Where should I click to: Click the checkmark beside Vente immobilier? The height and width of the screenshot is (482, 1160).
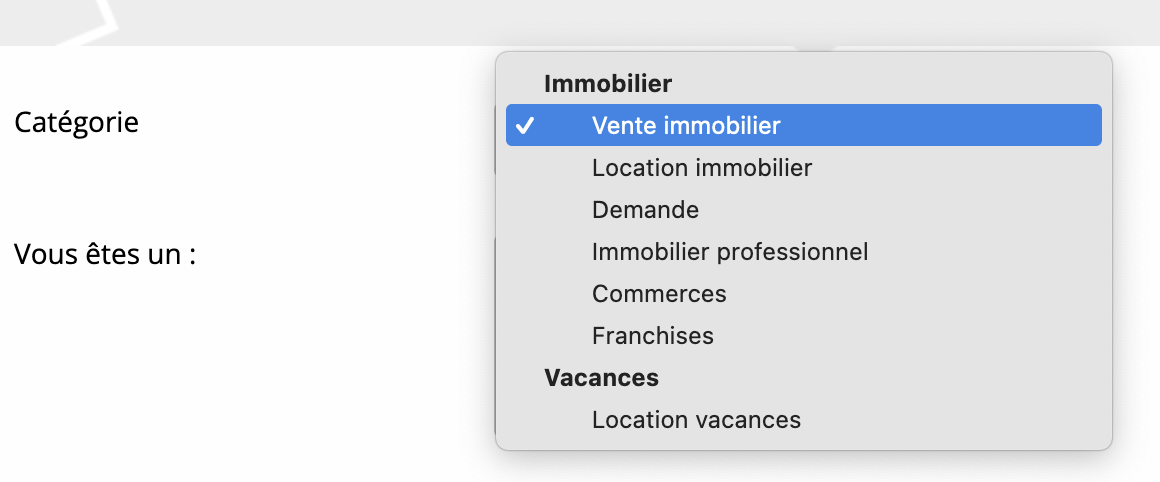coord(526,126)
